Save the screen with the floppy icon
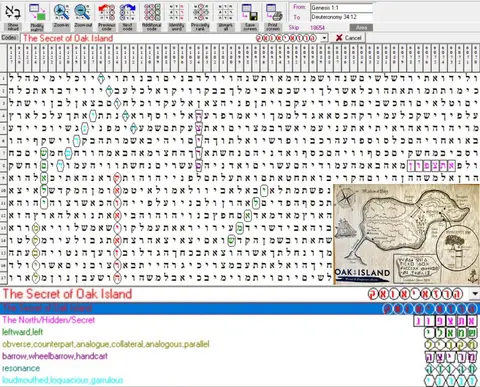The image size is (480, 387). tap(249, 13)
